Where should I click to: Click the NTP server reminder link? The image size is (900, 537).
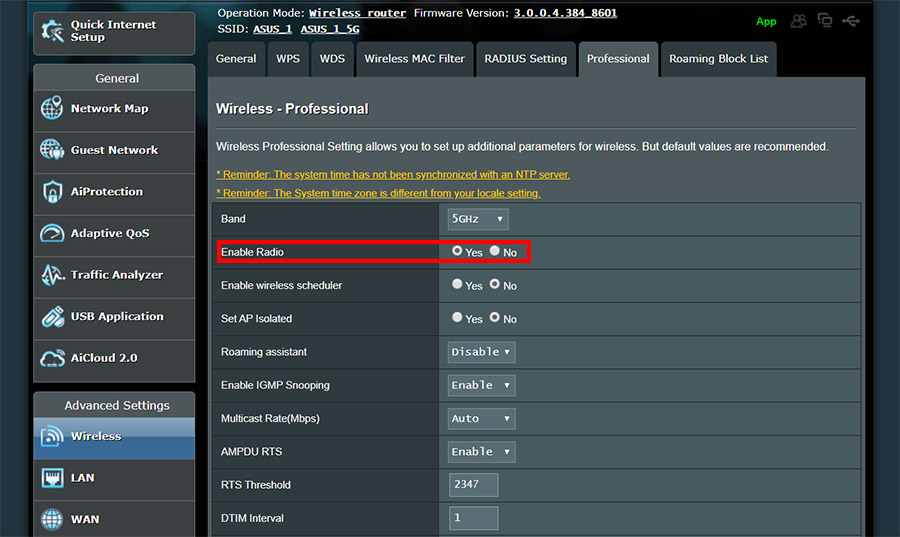point(393,174)
